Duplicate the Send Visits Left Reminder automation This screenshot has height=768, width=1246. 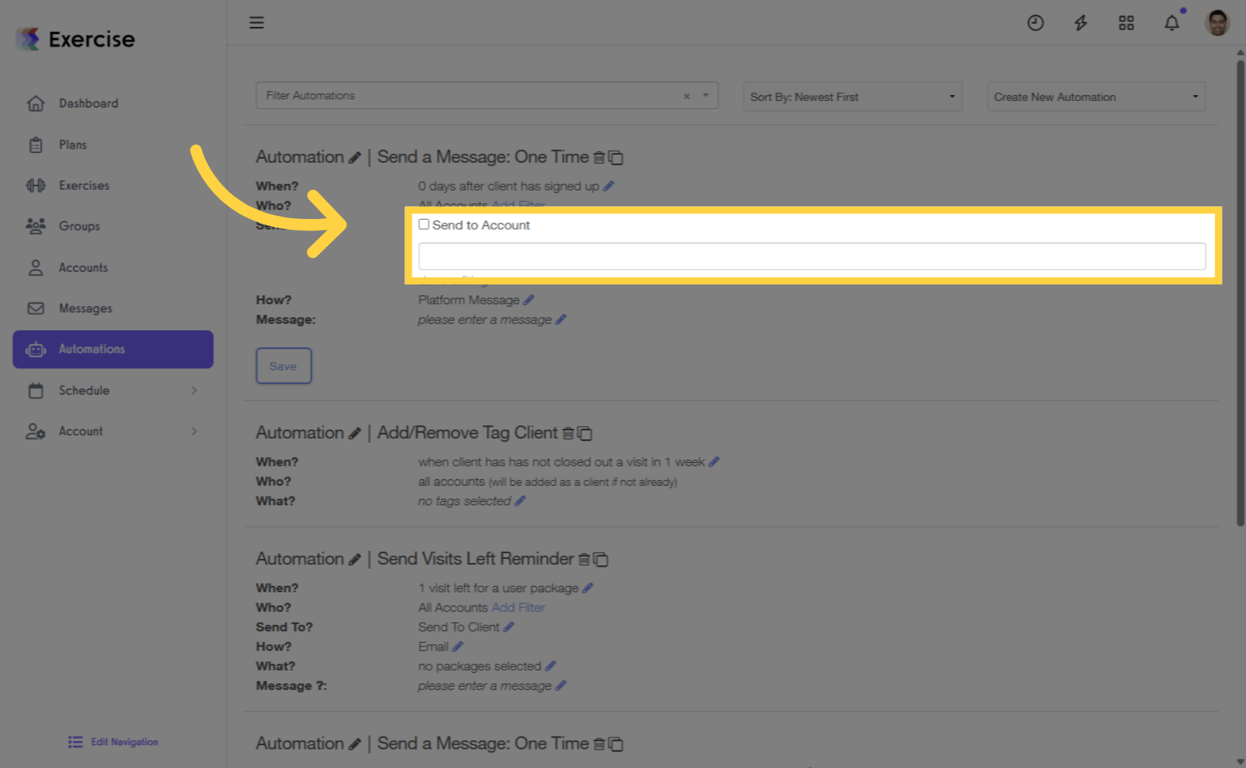pyautogui.click(x=602, y=560)
